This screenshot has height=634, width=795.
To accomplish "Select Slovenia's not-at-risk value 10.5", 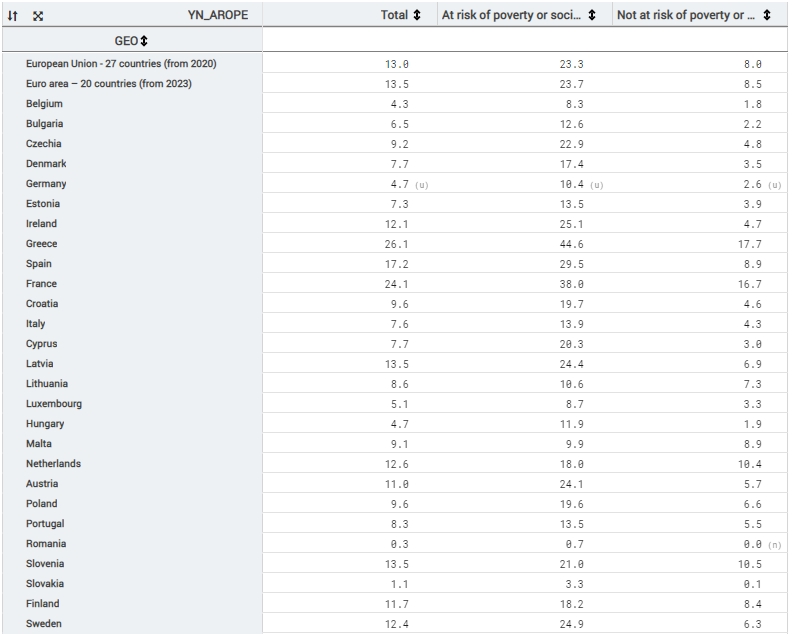I will pyautogui.click(x=750, y=565).
